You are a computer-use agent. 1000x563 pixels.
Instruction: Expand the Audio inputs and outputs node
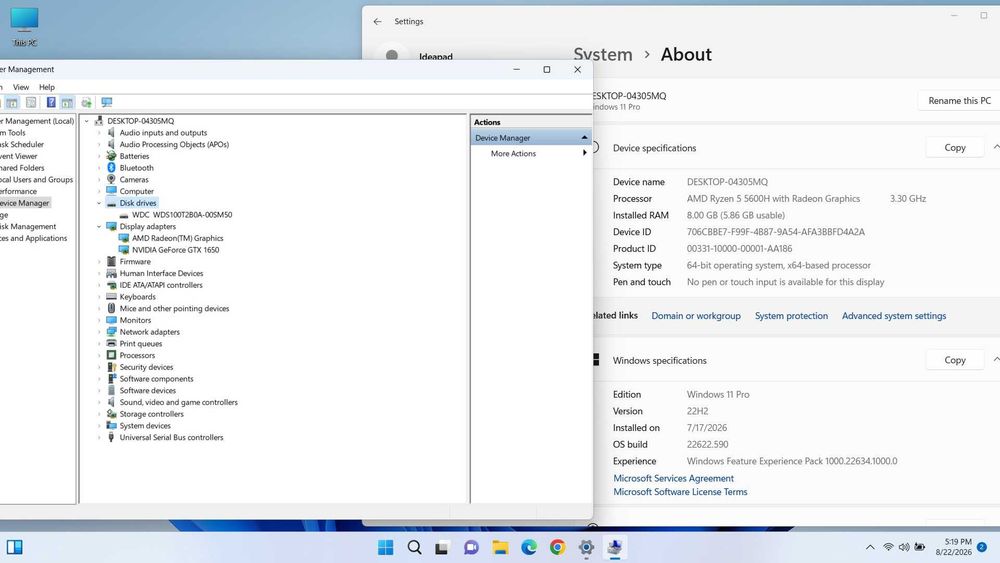(99, 133)
